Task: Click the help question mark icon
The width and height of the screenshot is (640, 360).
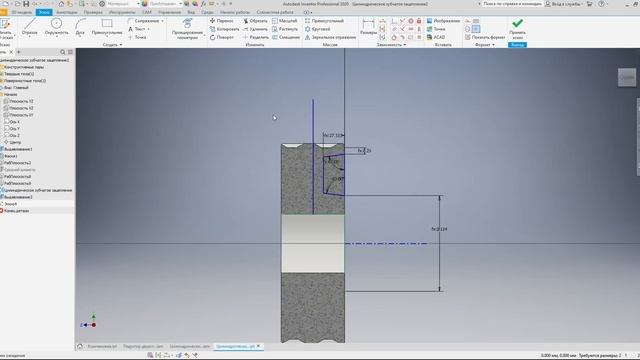Action: (602, 4)
